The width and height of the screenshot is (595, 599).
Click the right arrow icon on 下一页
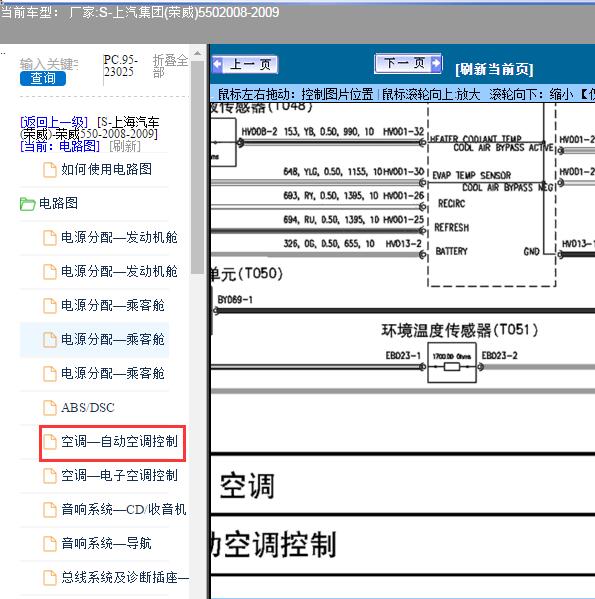[x=436, y=63]
